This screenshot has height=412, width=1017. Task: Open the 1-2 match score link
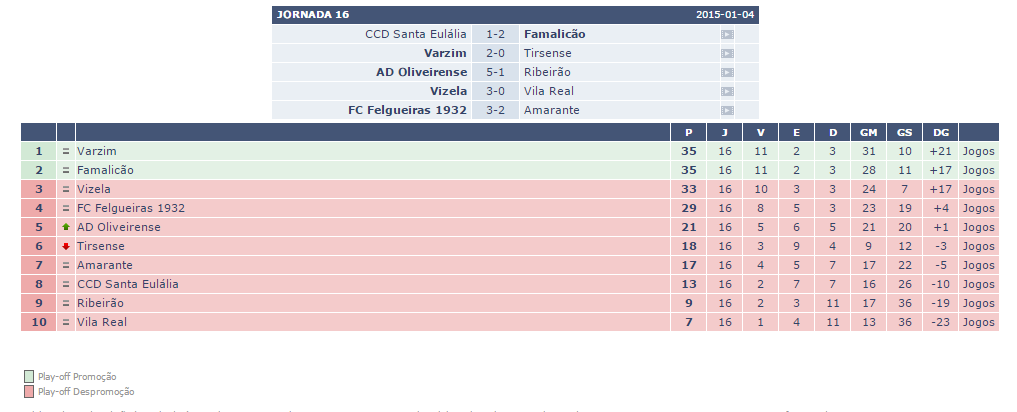pos(494,34)
